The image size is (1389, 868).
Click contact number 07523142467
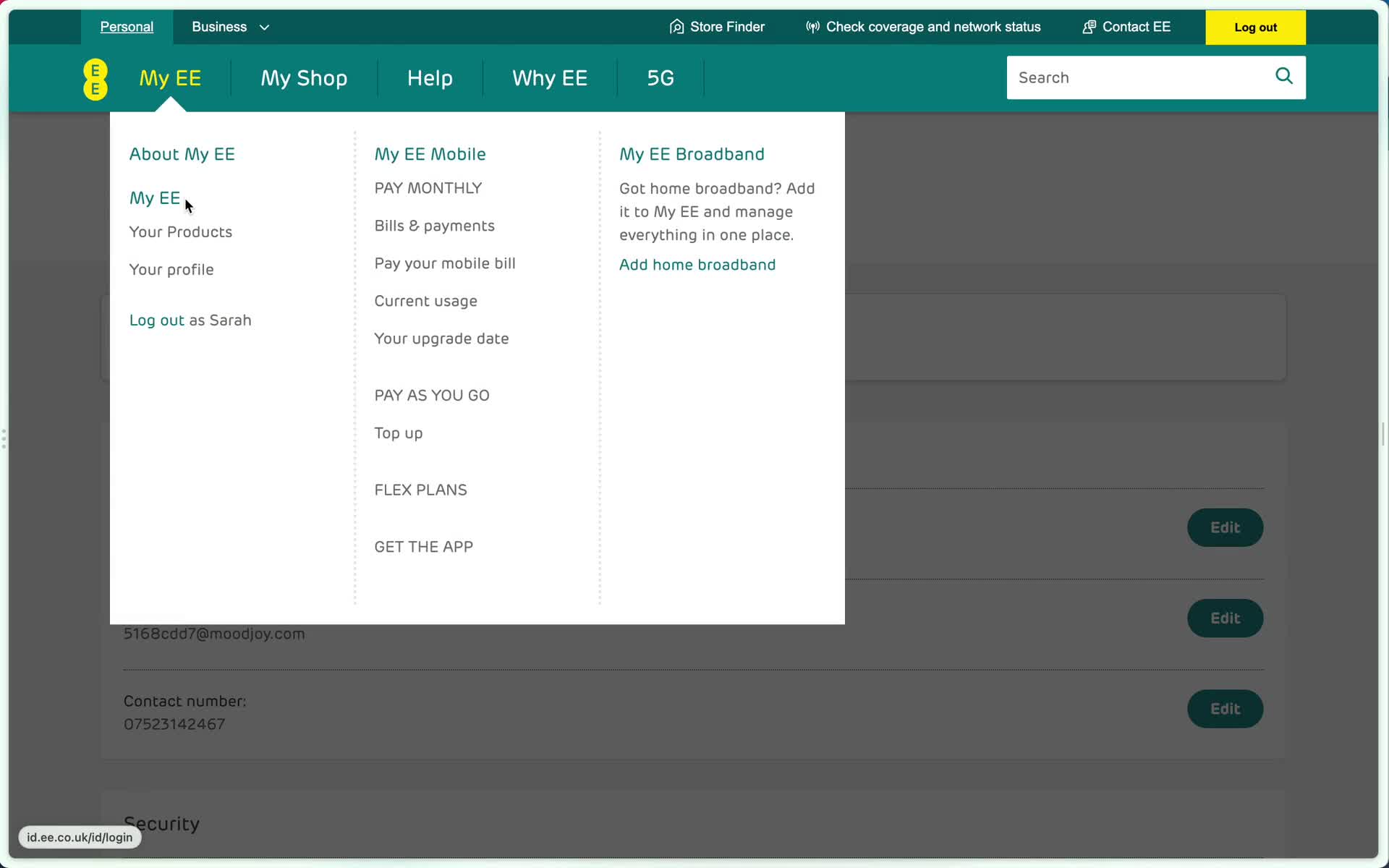174,725
